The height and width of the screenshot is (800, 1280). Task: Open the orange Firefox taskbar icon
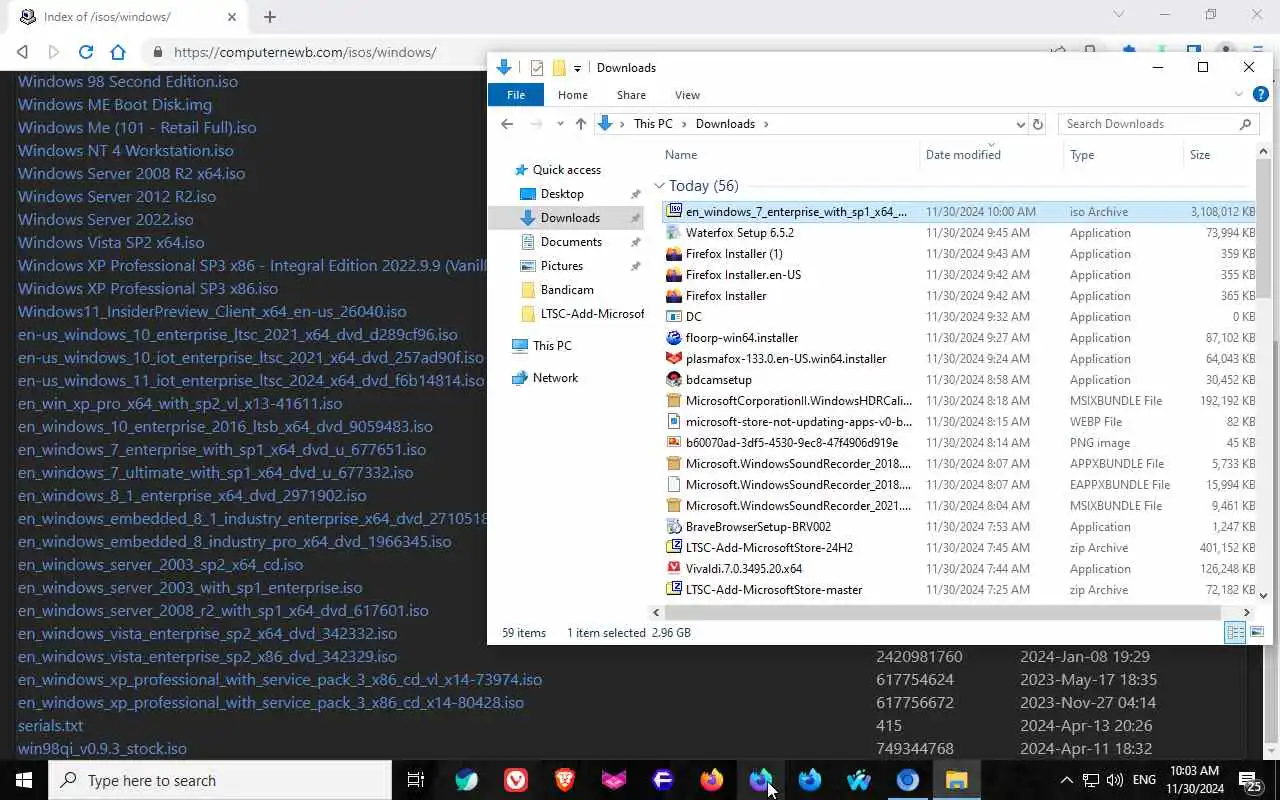712,780
